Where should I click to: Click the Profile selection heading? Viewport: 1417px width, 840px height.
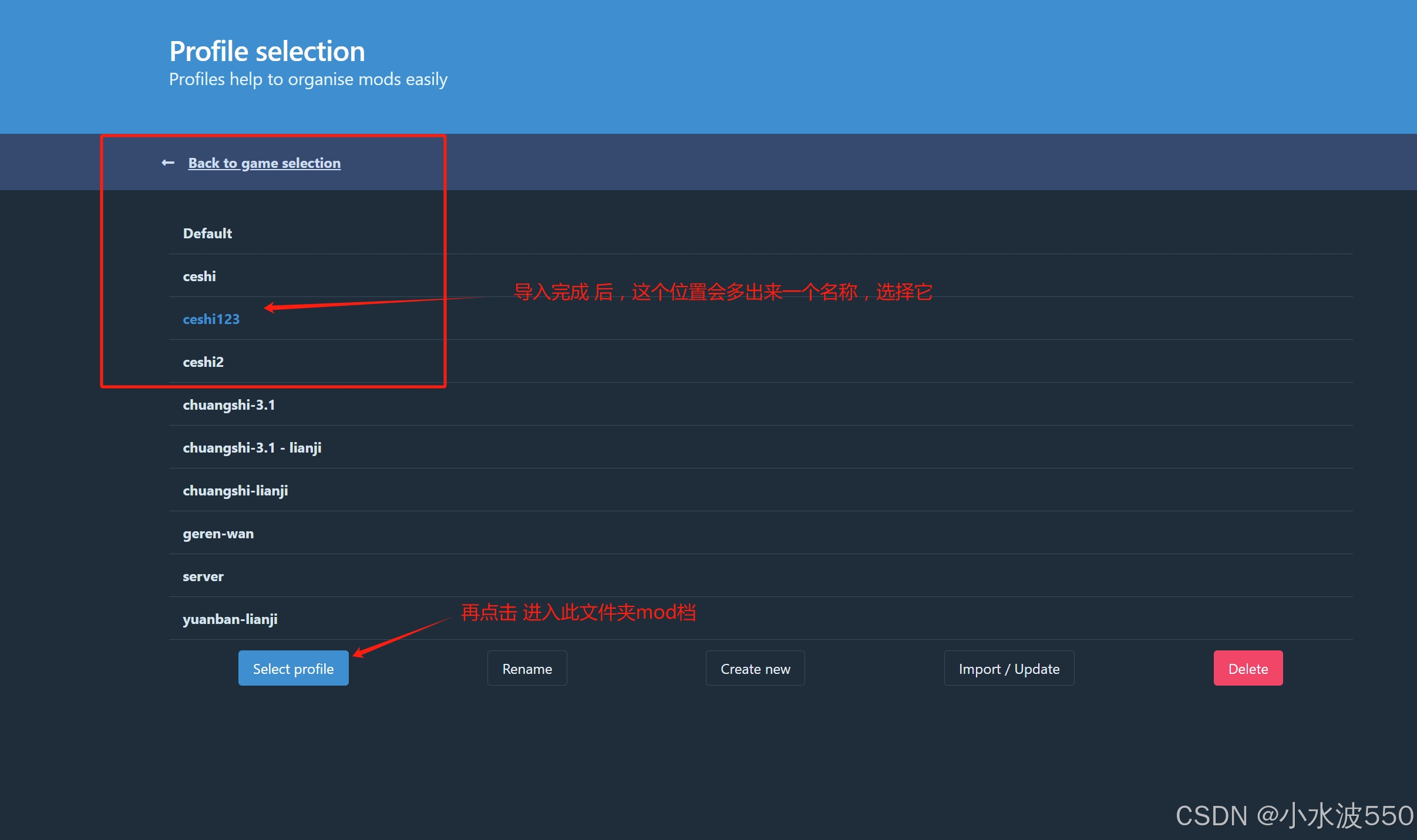coord(267,51)
